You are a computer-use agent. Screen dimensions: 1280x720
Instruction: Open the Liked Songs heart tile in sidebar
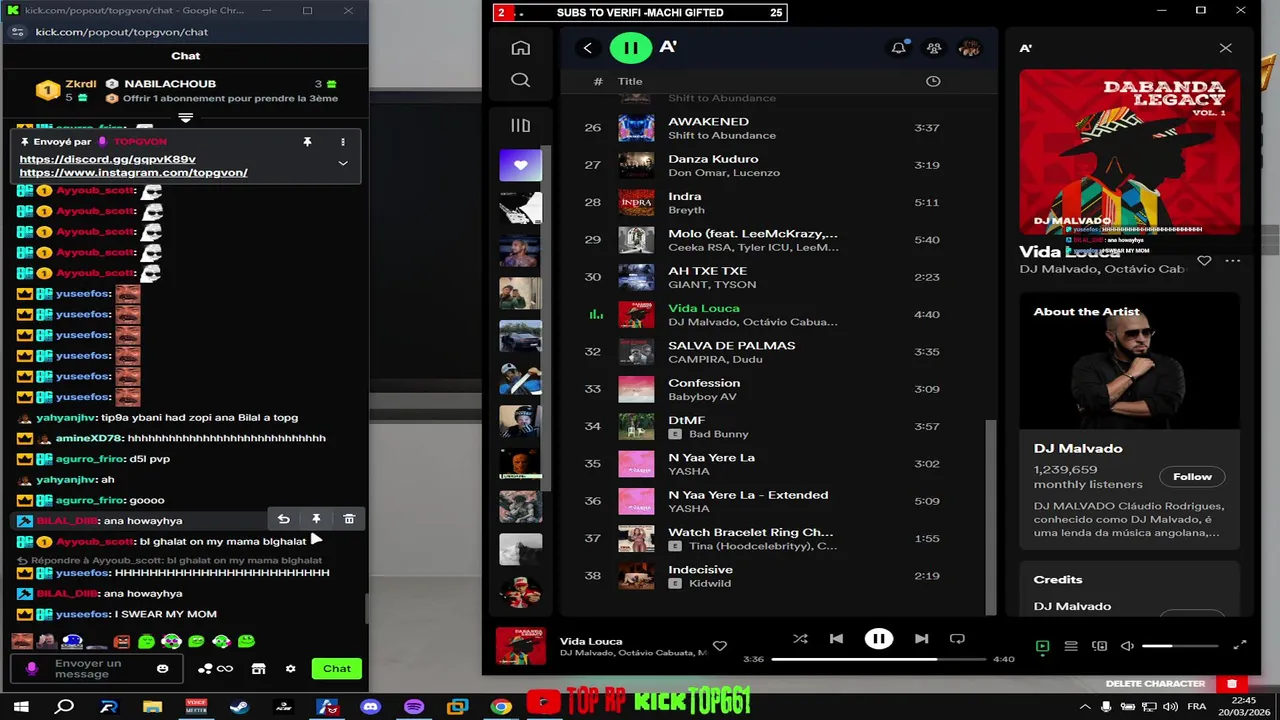point(520,165)
